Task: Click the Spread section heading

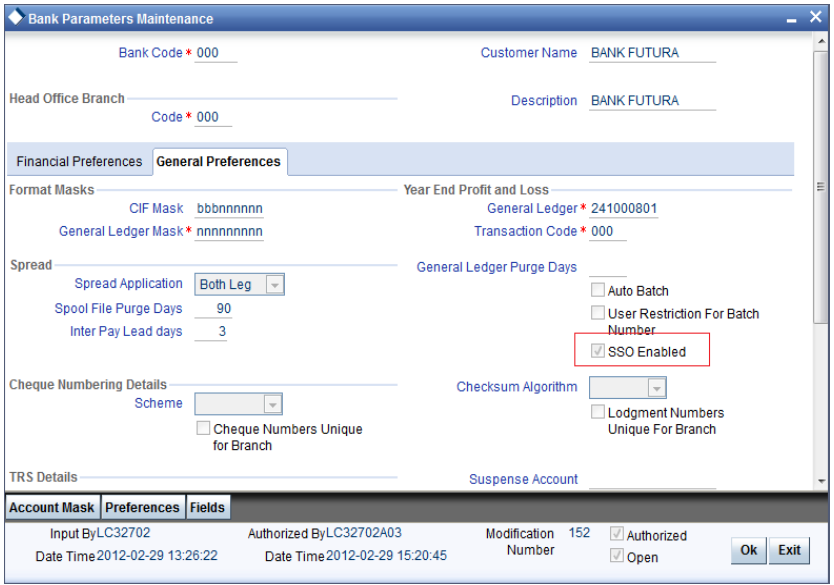Action: pos(31,265)
